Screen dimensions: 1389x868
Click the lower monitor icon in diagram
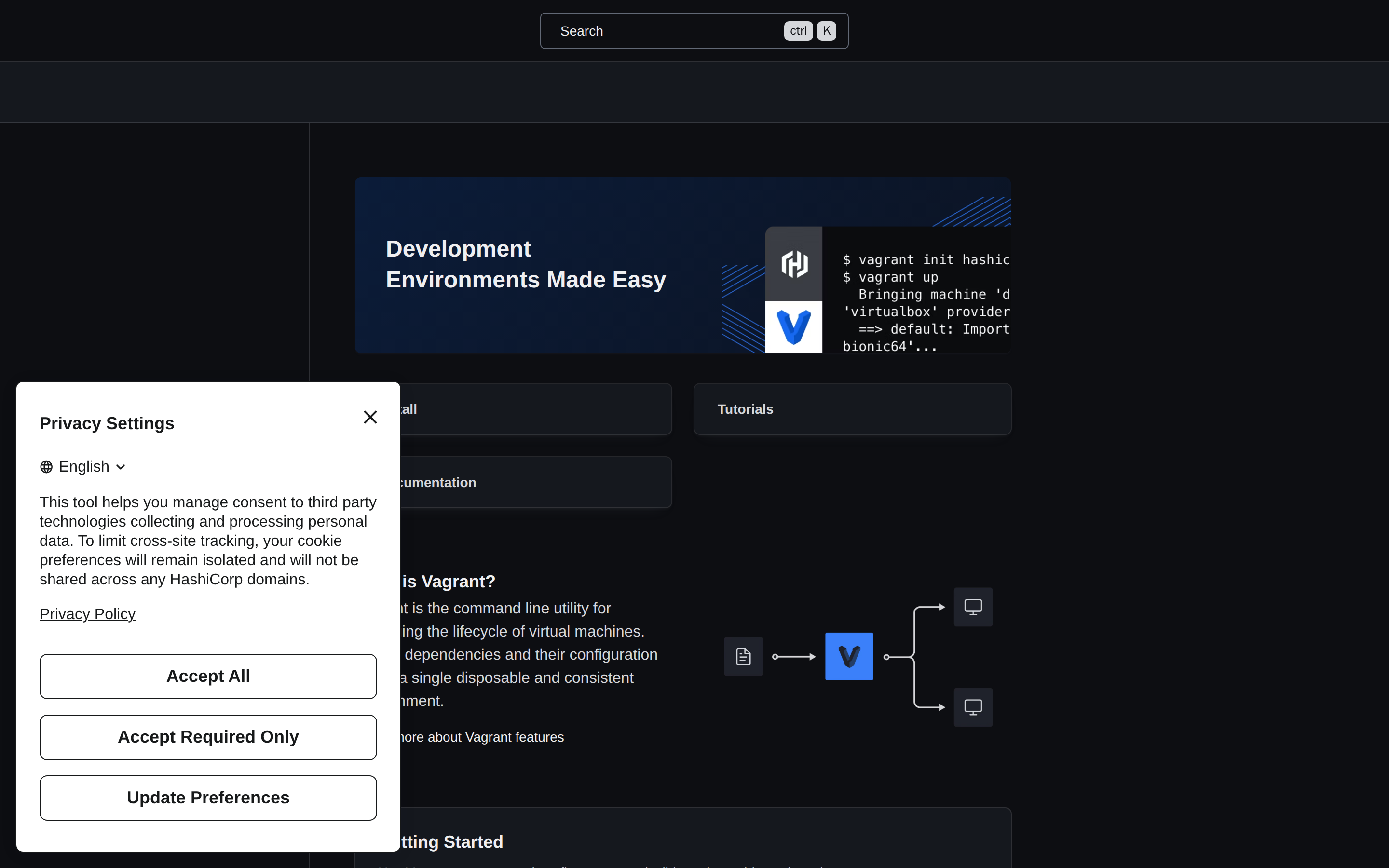(x=973, y=707)
